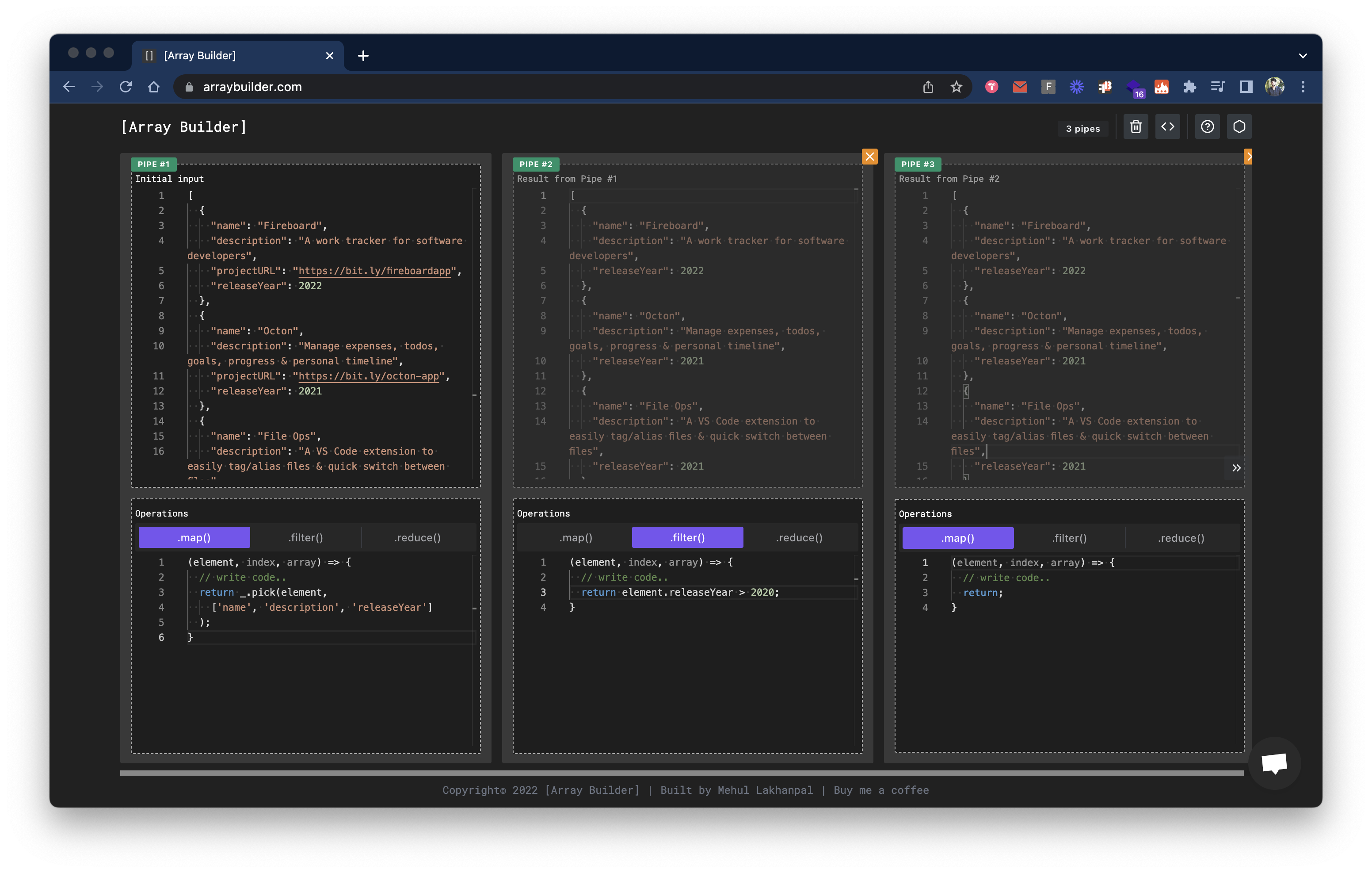Click the orange expander atop Pipe #3
The height and width of the screenshot is (873, 1372).
coord(1248,156)
